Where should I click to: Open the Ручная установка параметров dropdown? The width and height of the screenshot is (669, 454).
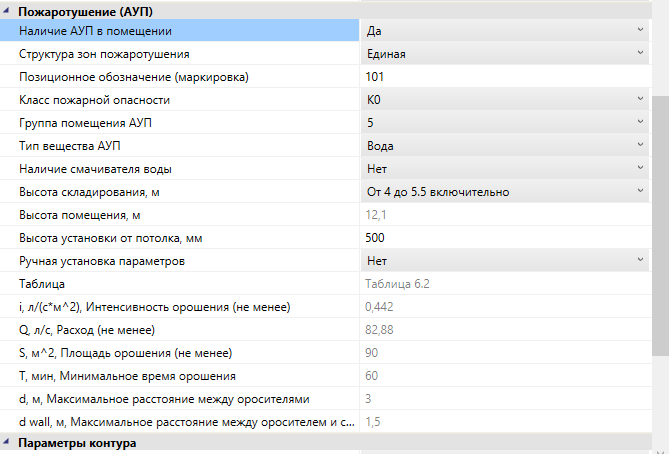(x=505, y=261)
